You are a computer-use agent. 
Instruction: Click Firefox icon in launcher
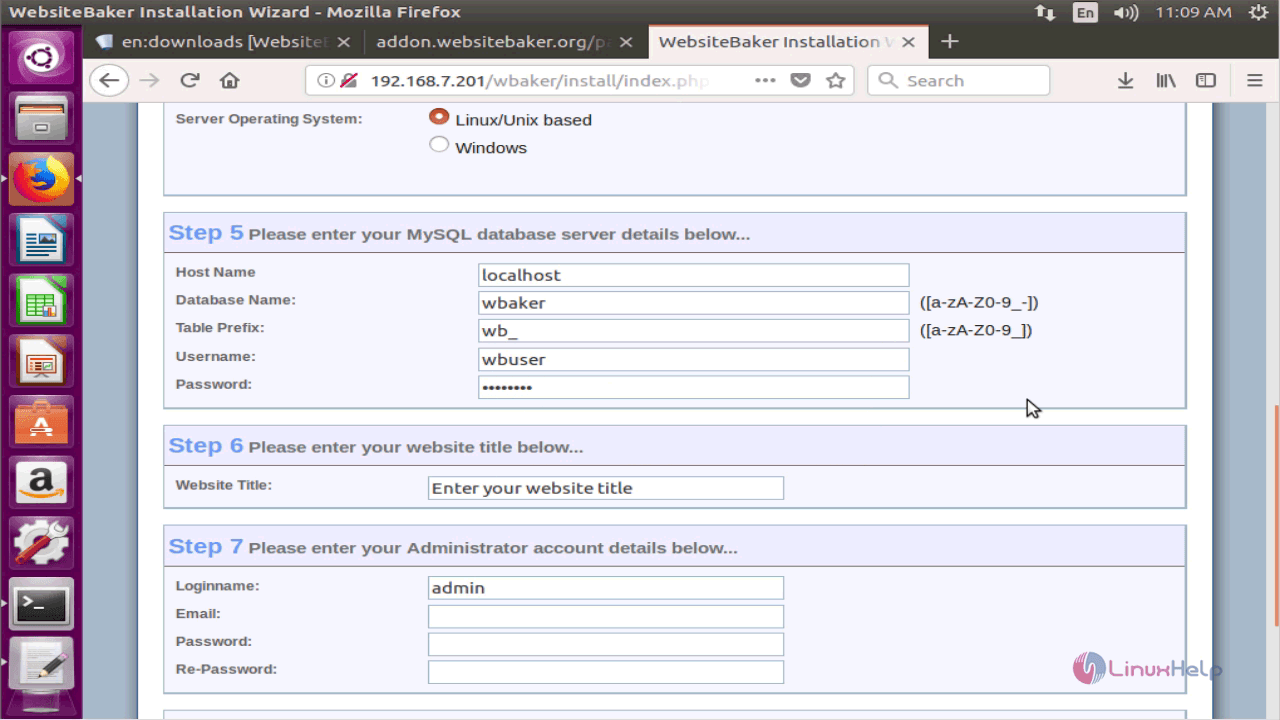click(x=41, y=180)
